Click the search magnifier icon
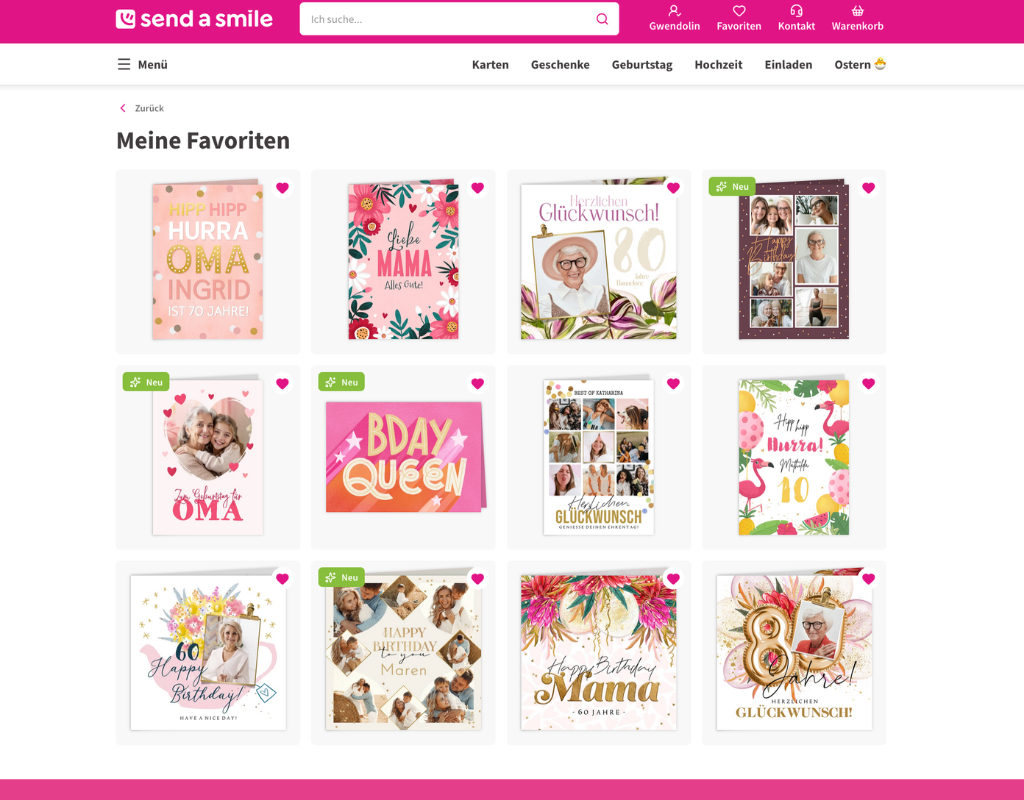Viewport: 1024px width, 800px height. click(x=602, y=19)
